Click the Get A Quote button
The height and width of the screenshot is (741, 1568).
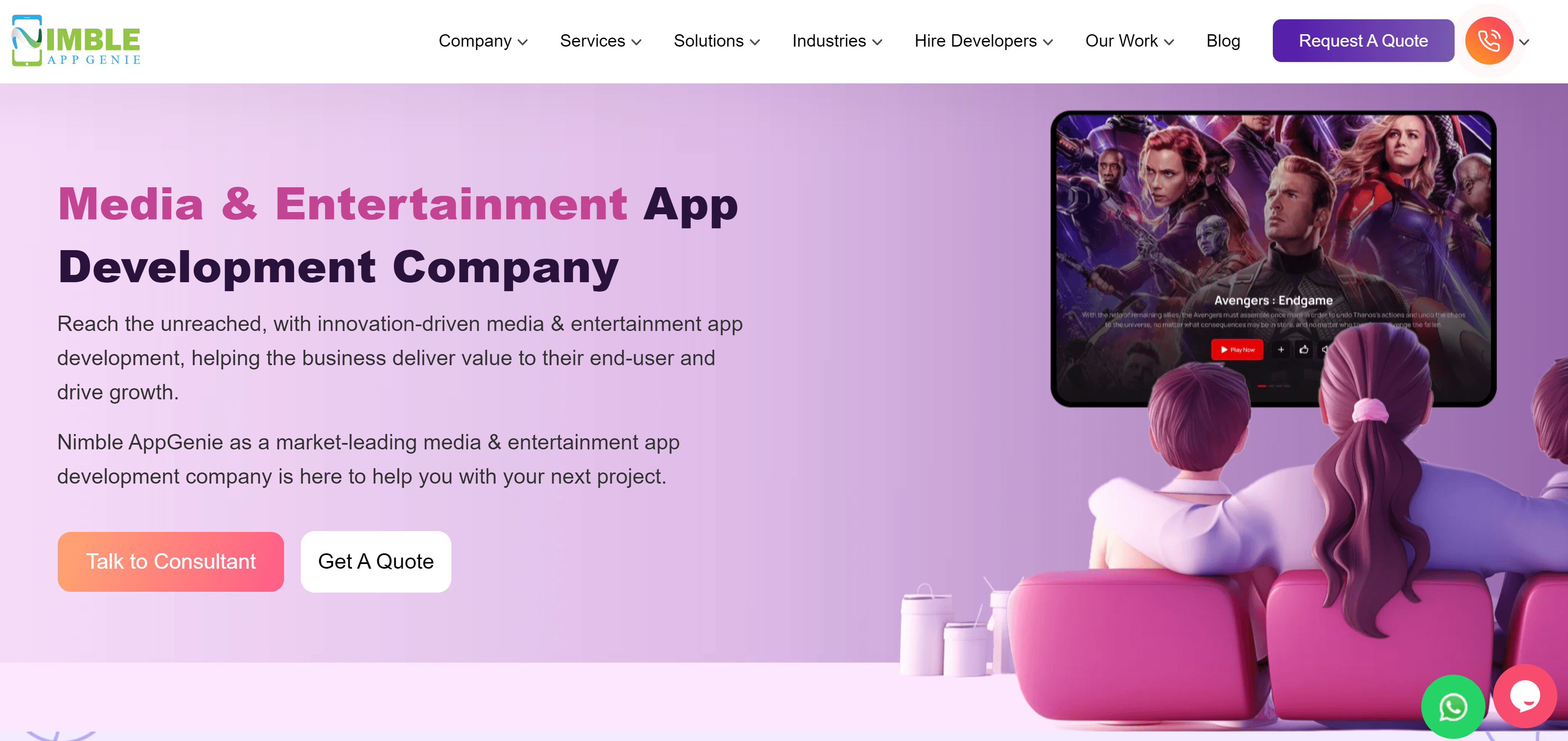point(376,561)
